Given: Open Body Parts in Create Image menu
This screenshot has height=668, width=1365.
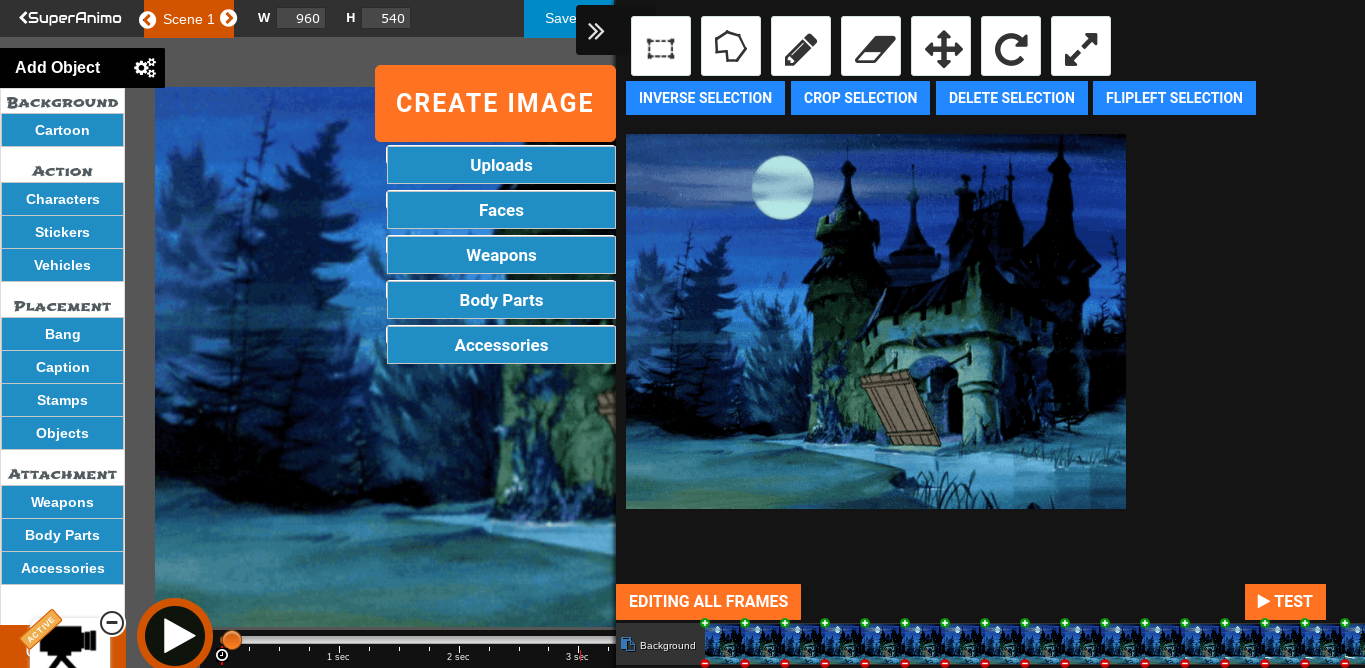Looking at the screenshot, I should pyautogui.click(x=501, y=300).
